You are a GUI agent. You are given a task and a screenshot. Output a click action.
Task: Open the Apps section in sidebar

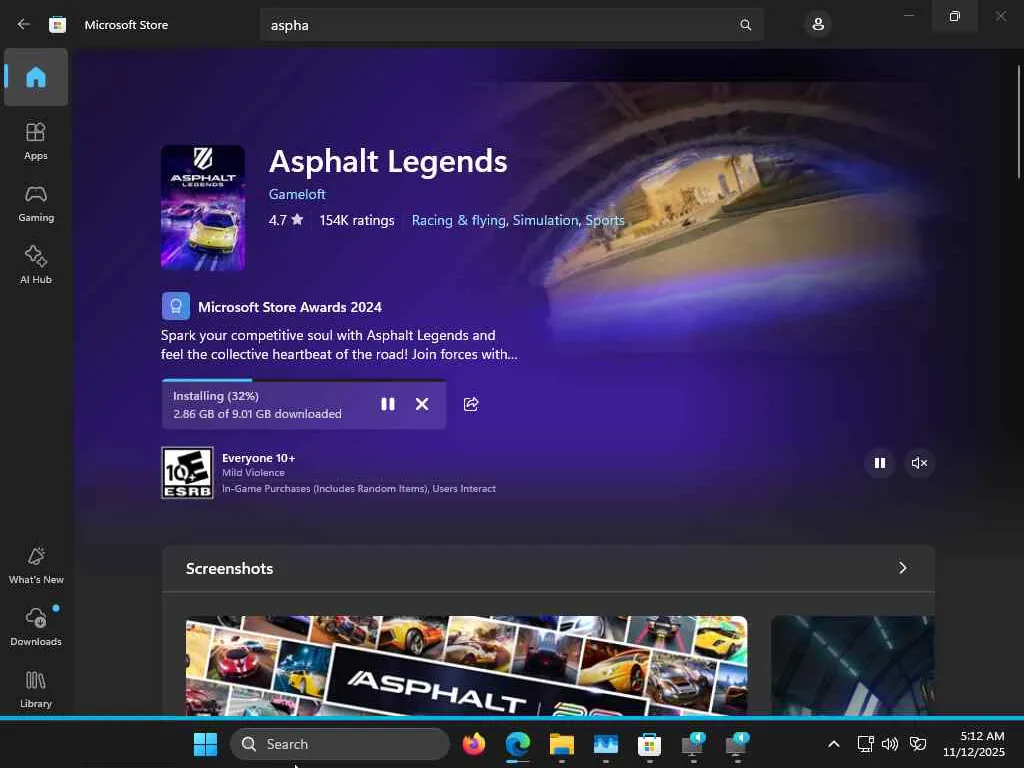[x=36, y=141]
